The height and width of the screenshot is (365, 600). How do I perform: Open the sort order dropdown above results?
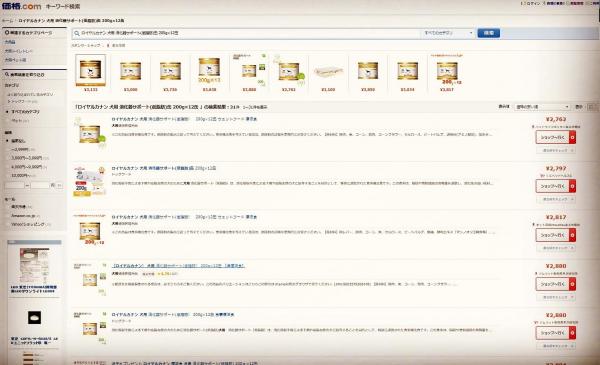coord(542,107)
